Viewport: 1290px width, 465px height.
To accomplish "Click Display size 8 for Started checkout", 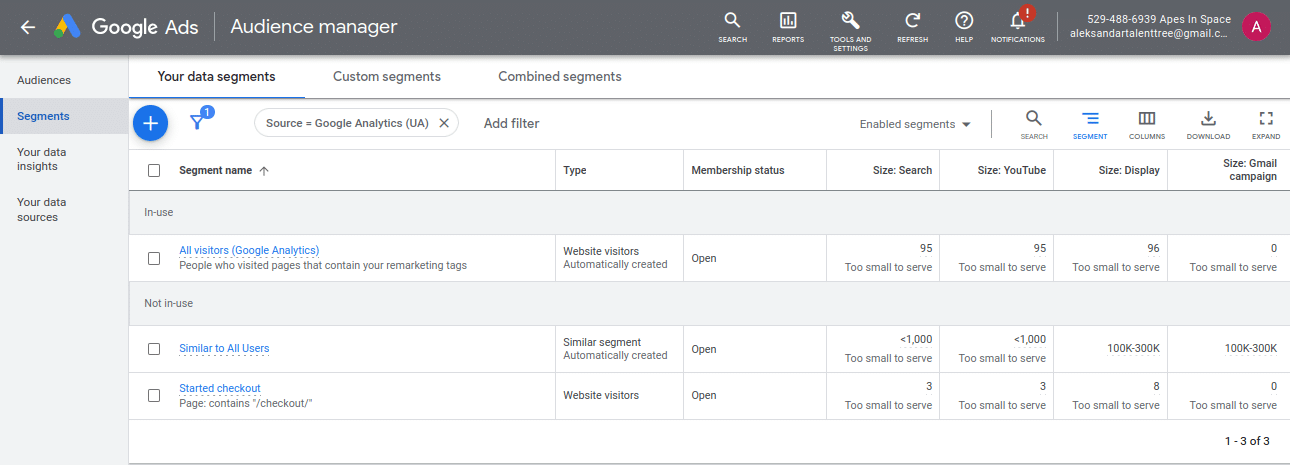I will pos(1156,387).
